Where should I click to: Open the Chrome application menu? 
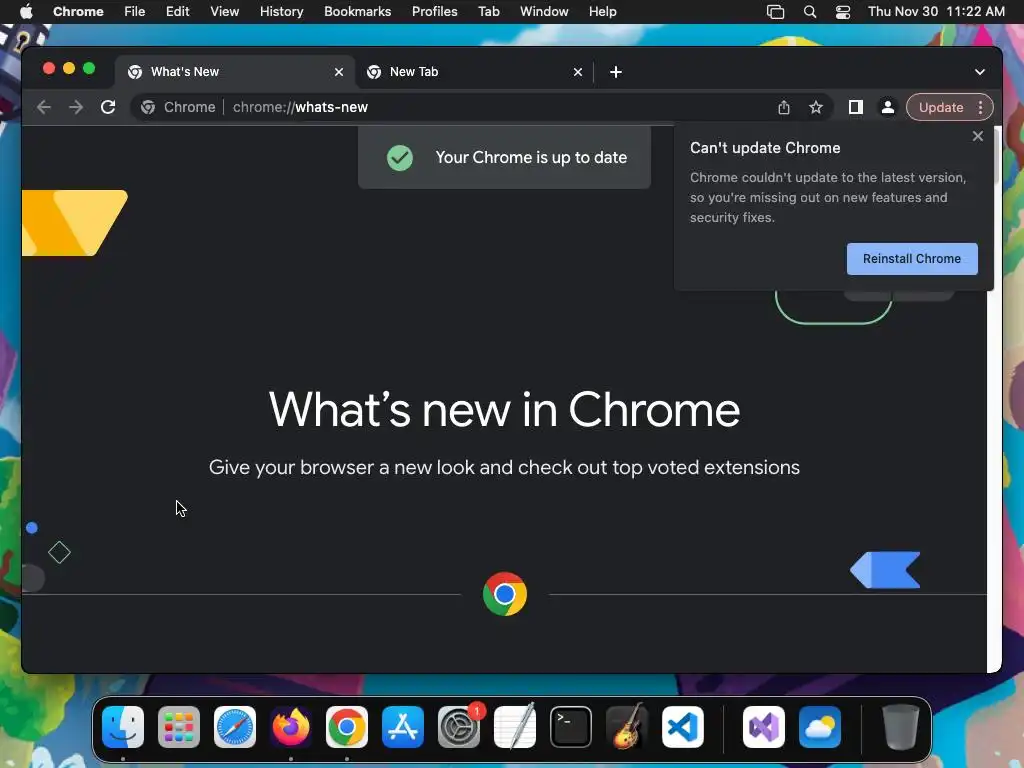(78, 11)
